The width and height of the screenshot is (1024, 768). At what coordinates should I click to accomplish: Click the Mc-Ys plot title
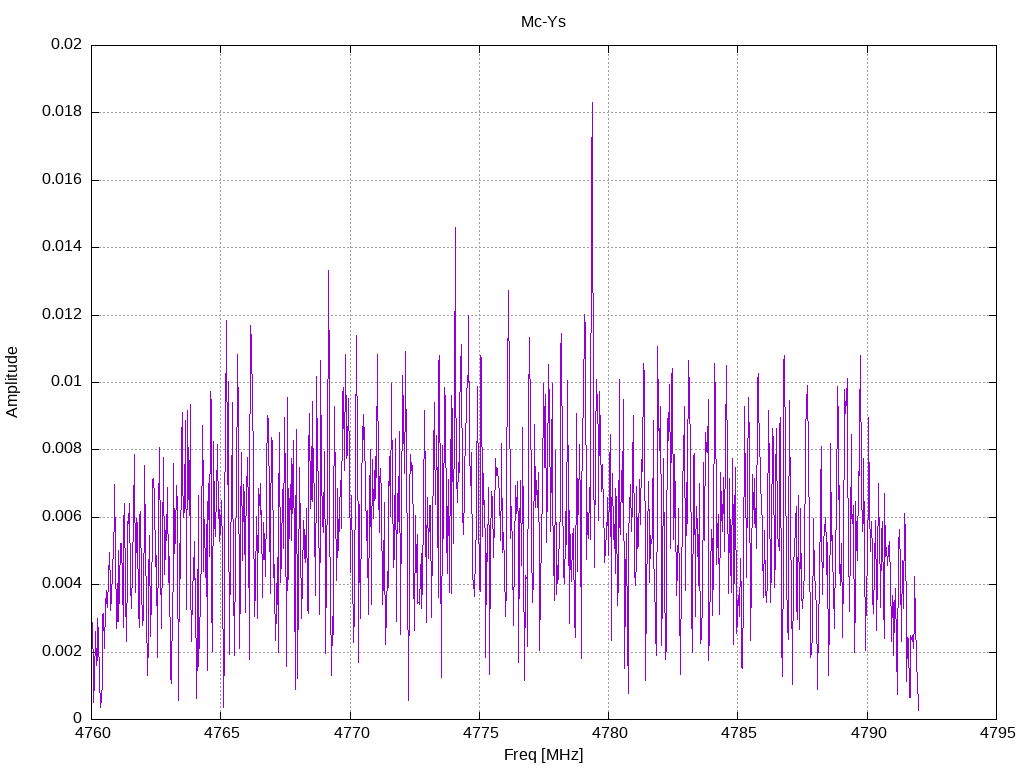pos(543,22)
